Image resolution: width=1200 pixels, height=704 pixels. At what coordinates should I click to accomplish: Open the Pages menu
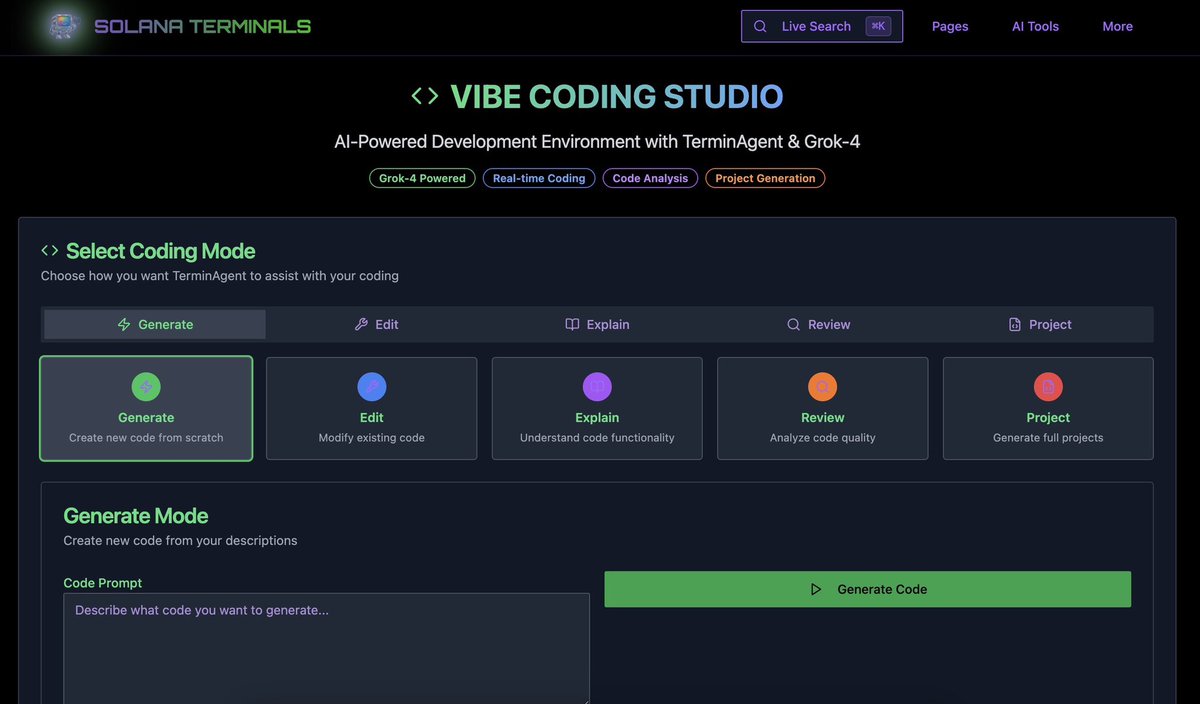click(950, 26)
